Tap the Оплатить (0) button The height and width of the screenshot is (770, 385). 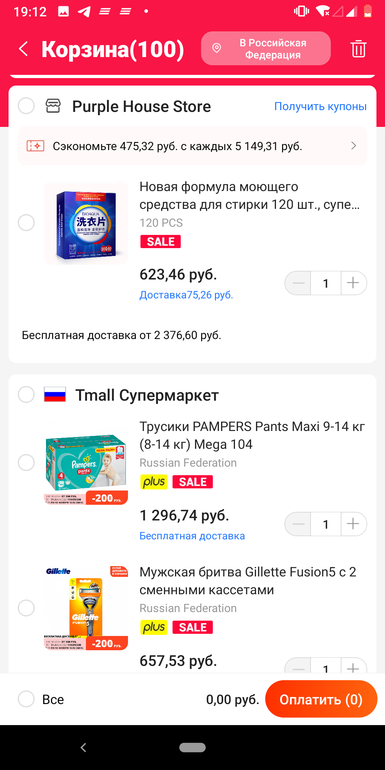click(321, 699)
